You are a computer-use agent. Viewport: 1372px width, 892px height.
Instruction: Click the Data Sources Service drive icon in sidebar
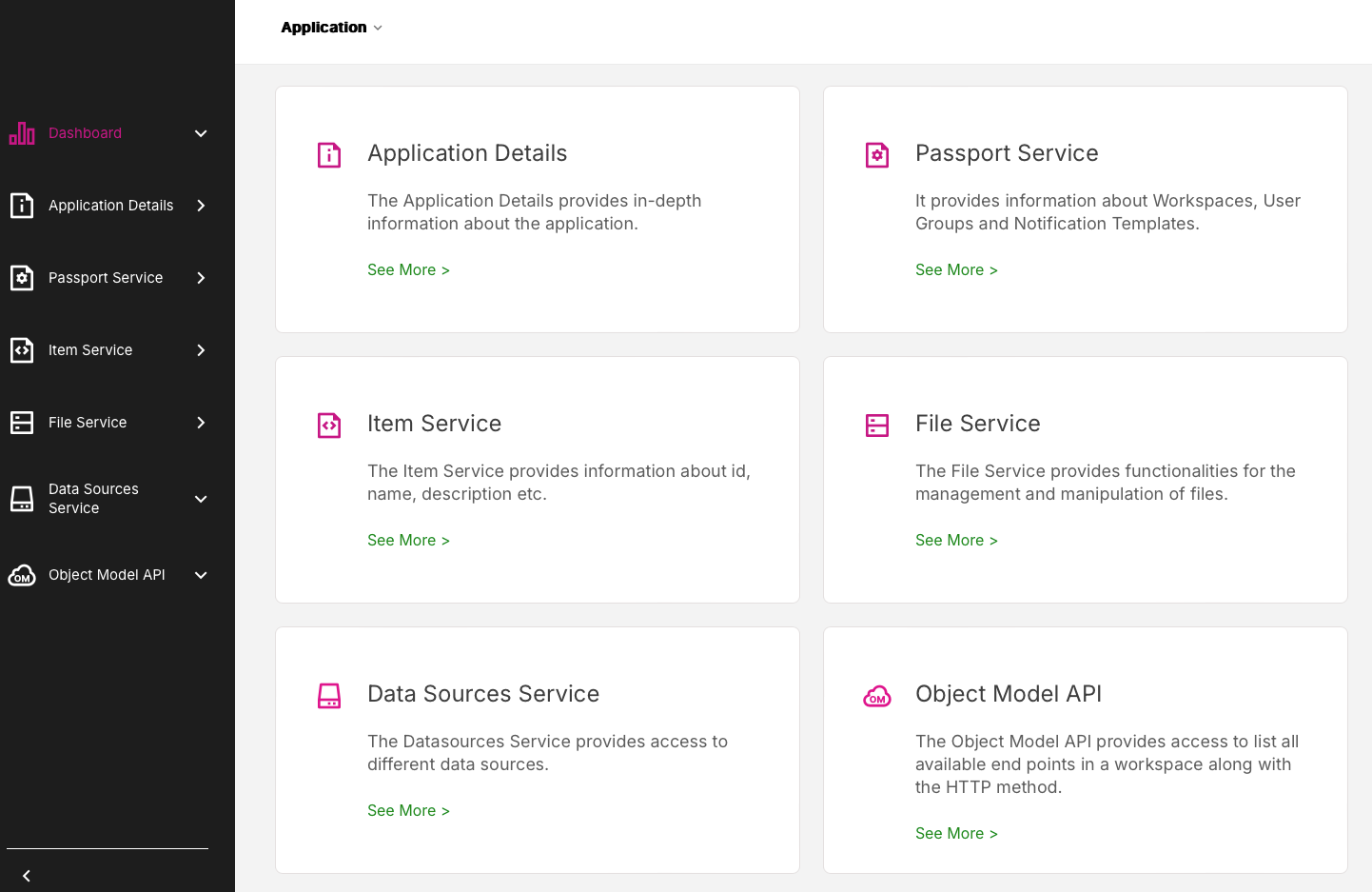point(22,499)
